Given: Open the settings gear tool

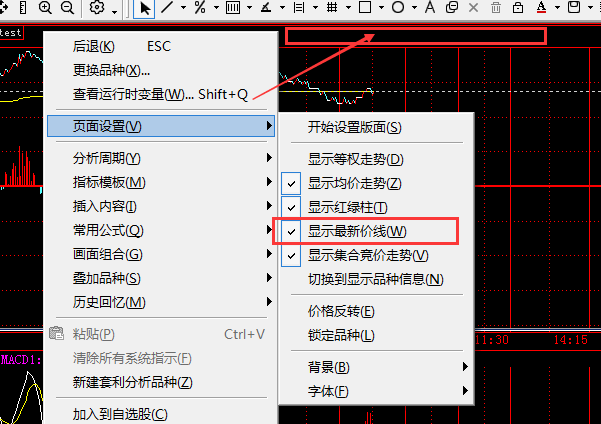Looking at the screenshot, I should point(97,7).
